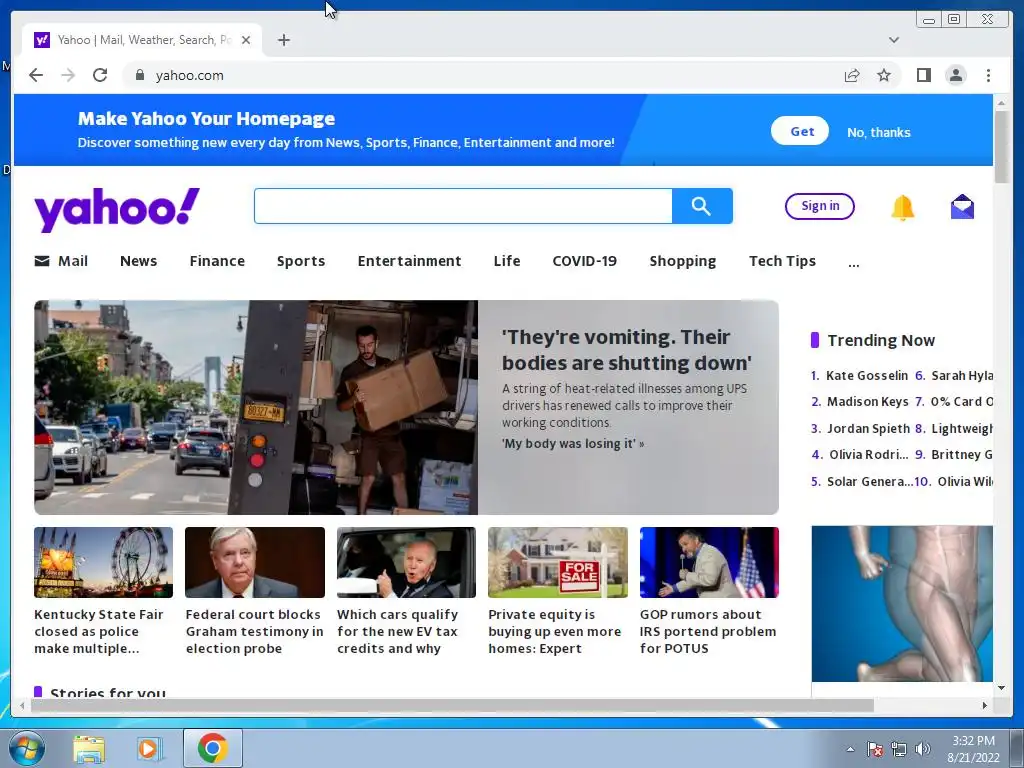Click the blue search magnifier button
The width and height of the screenshot is (1024, 768).
702,206
